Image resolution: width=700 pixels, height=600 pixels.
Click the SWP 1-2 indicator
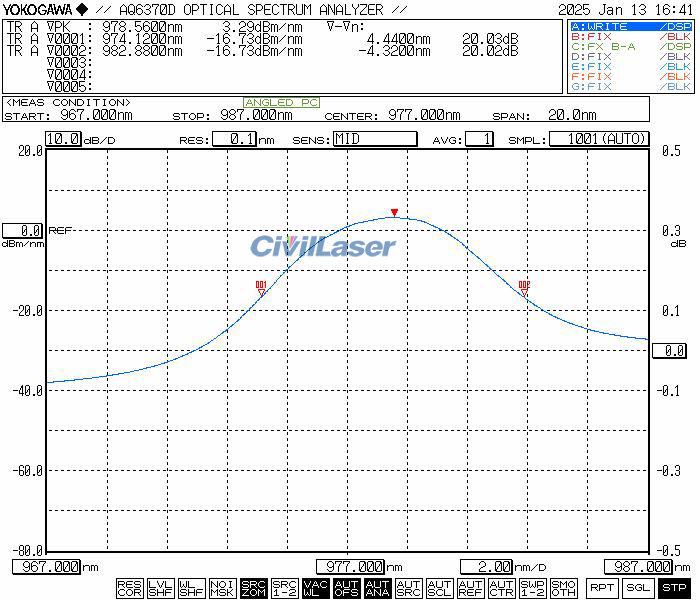click(533, 588)
